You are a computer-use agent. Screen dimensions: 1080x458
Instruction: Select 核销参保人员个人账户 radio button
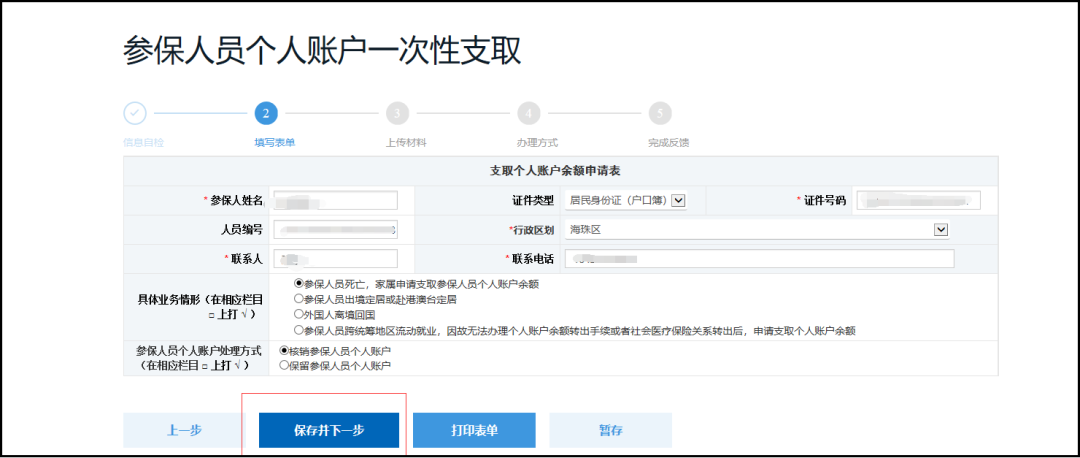pyautogui.click(x=284, y=351)
